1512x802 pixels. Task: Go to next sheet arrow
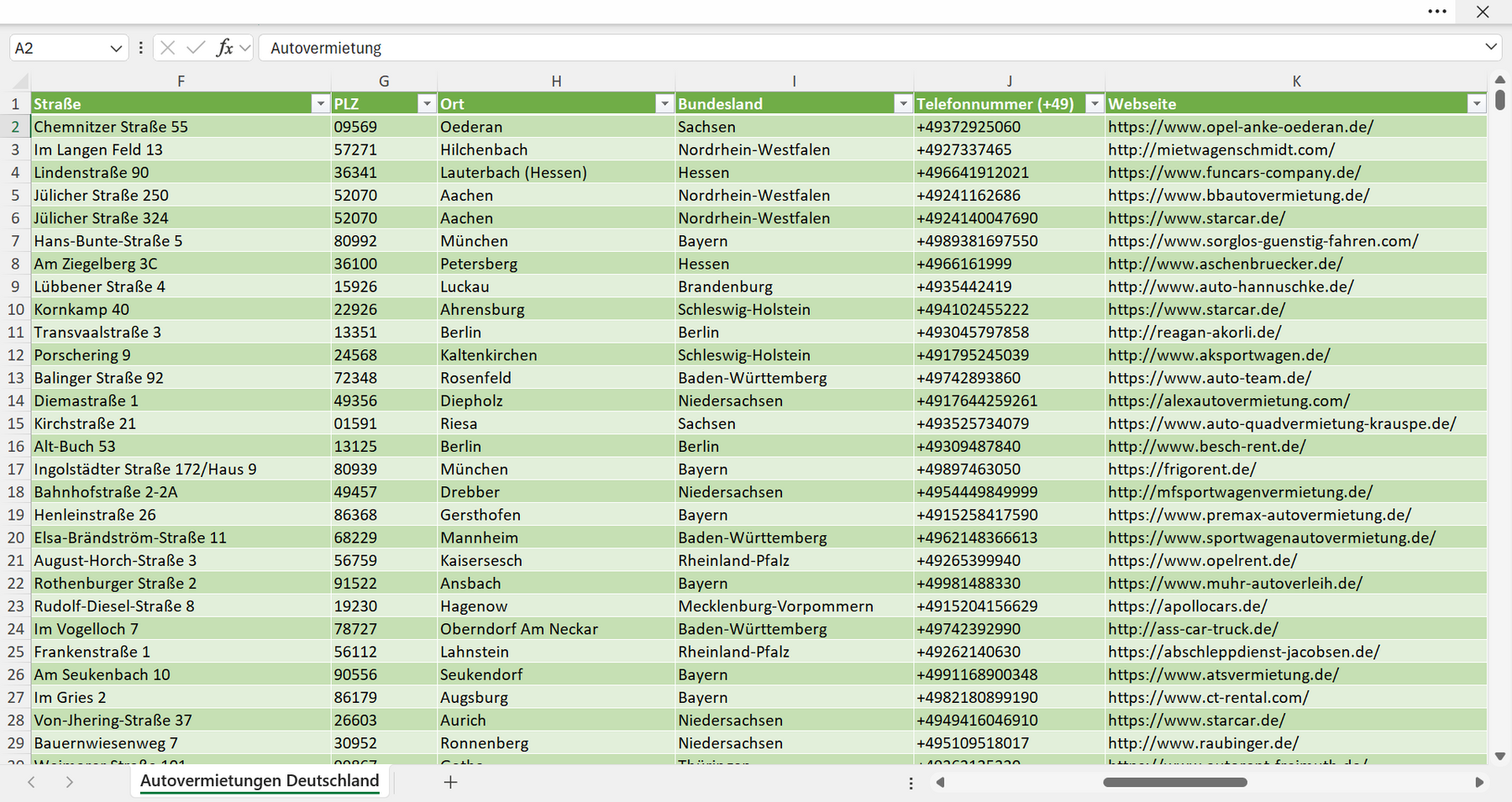click(70, 782)
